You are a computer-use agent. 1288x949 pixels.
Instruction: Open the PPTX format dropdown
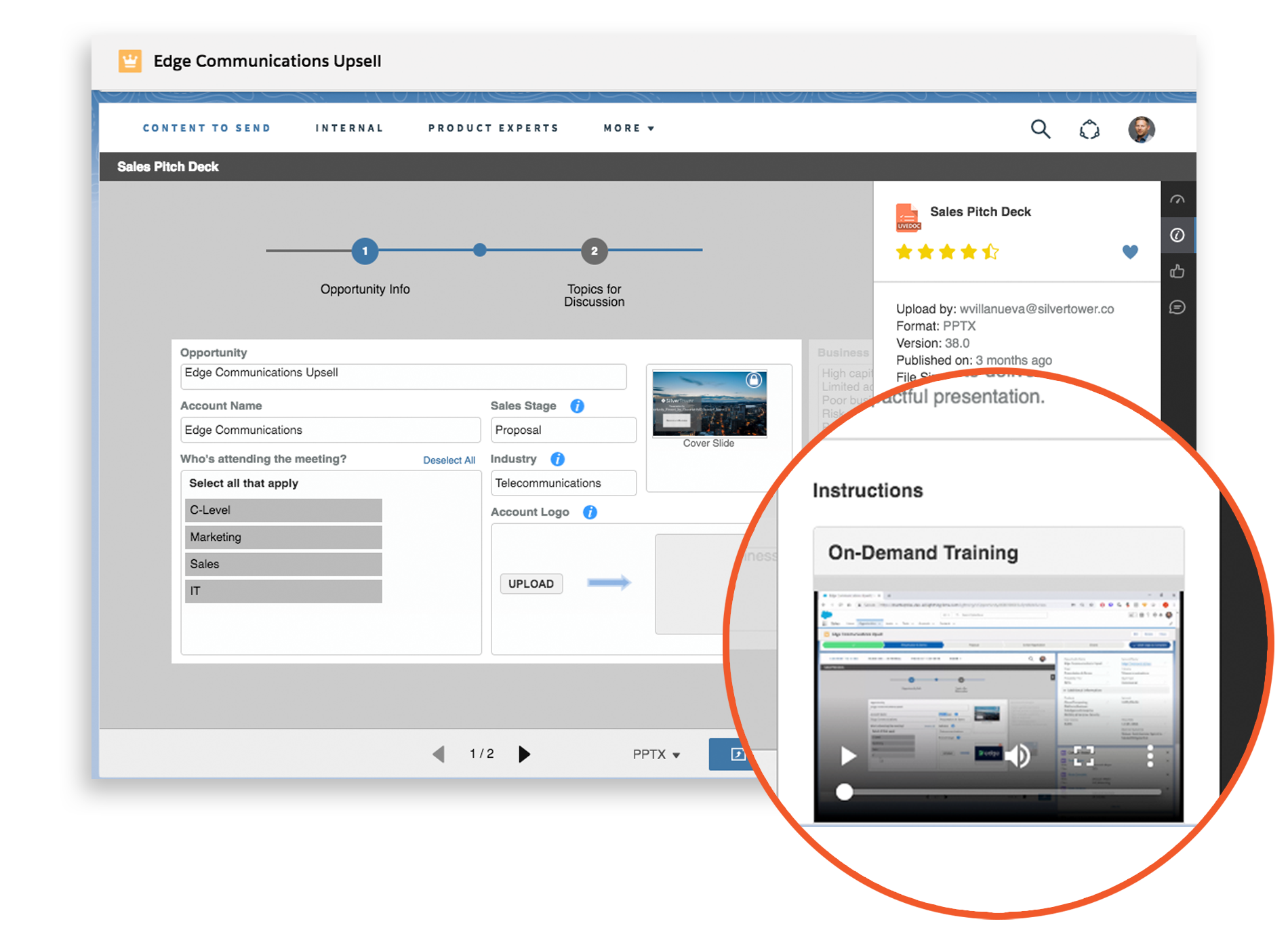(656, 754)
